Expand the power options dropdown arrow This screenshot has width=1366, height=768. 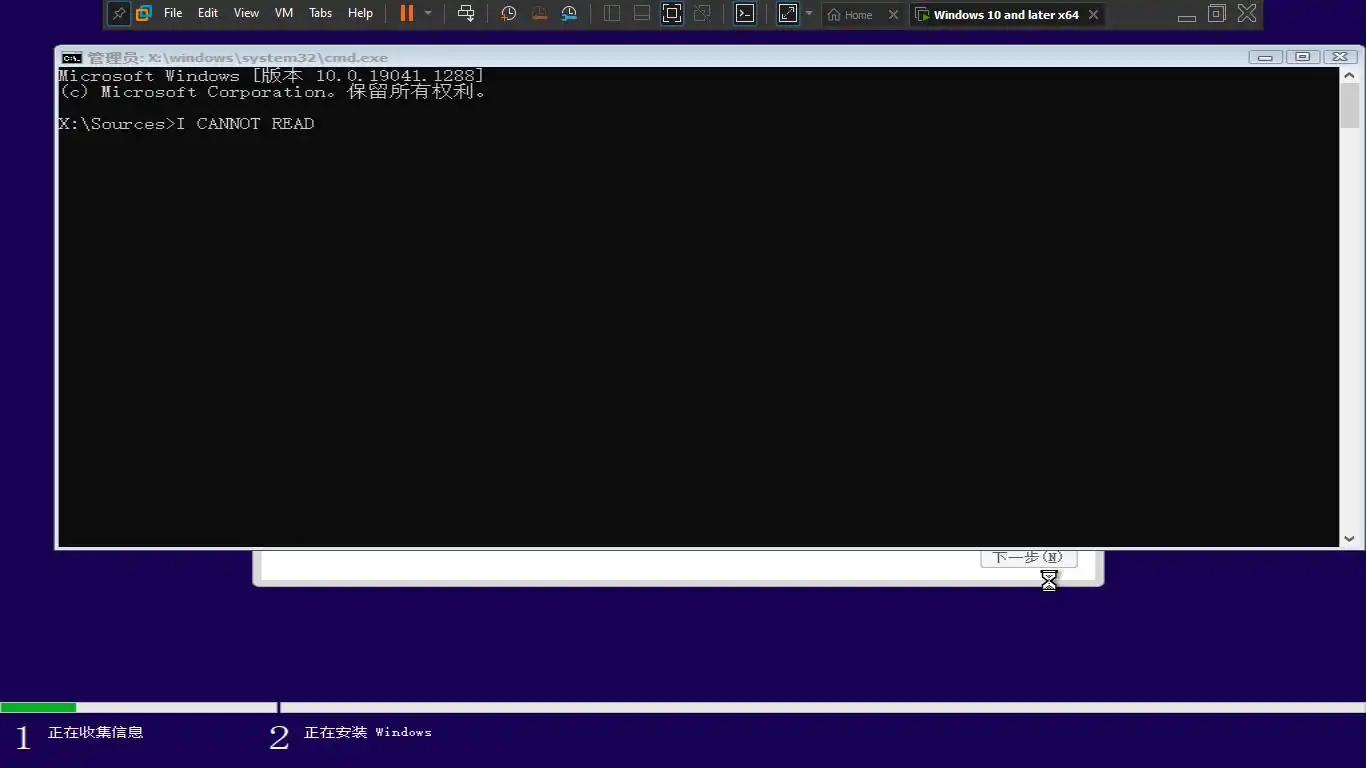428,14
